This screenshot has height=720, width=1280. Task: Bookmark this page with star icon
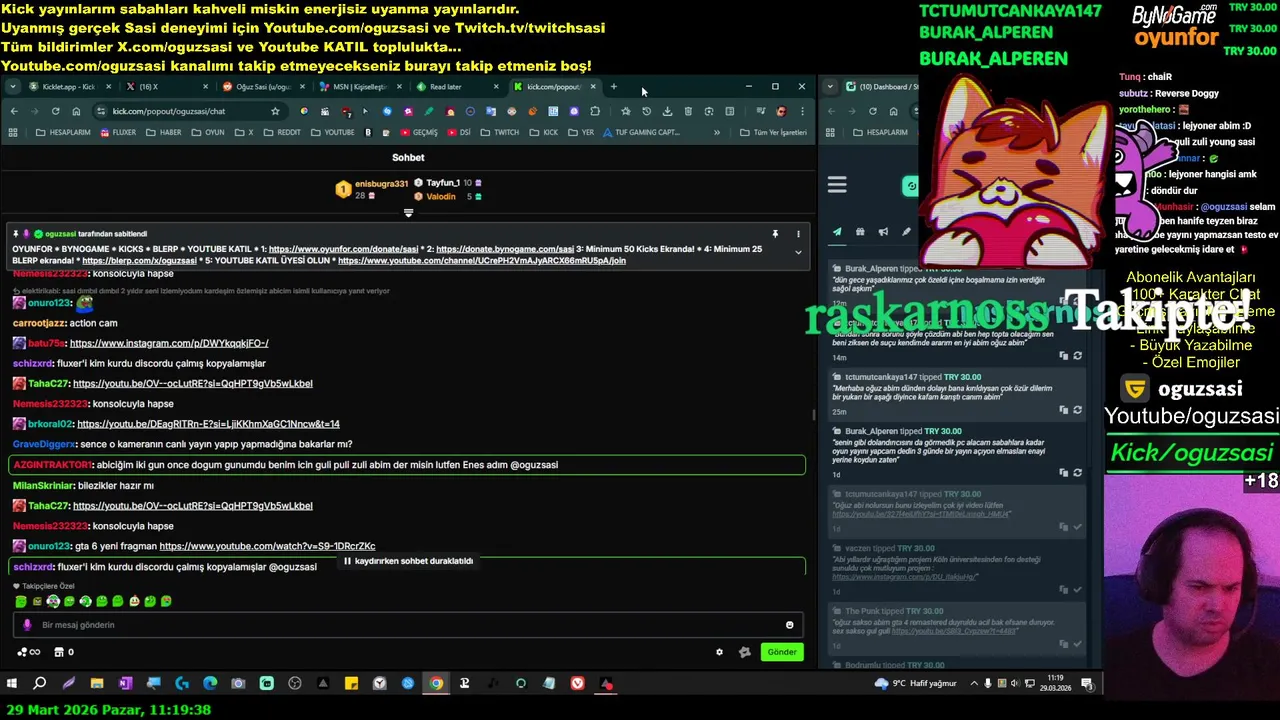click(x=275, y=111)
